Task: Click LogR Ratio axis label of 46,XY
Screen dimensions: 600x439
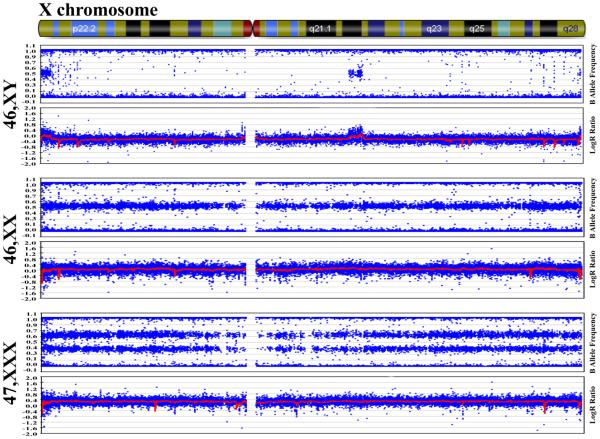Action: click(593, 135)
